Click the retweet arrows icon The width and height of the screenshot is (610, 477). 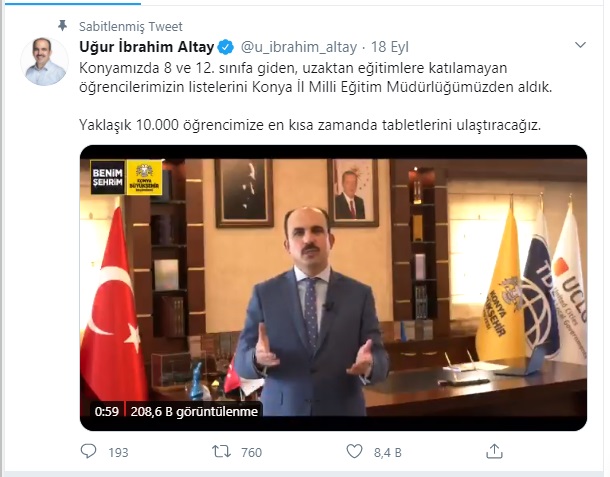(x=221, y=451)
